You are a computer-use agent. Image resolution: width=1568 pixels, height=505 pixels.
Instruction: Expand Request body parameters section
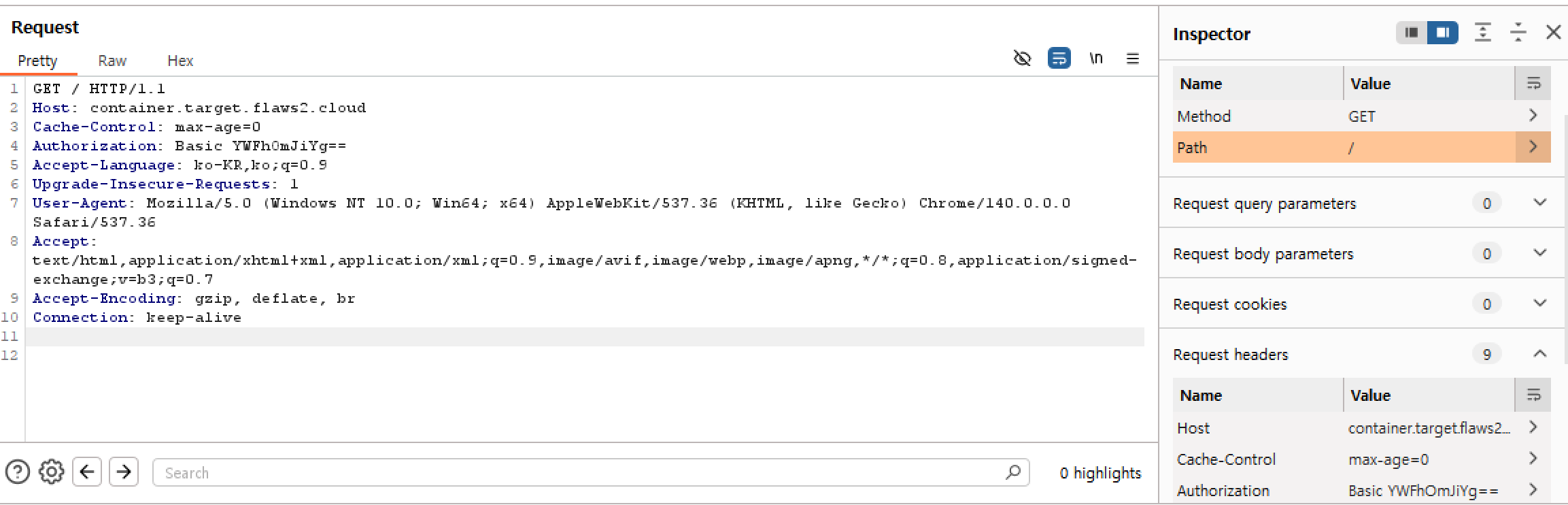click(x=1540, y=253)
